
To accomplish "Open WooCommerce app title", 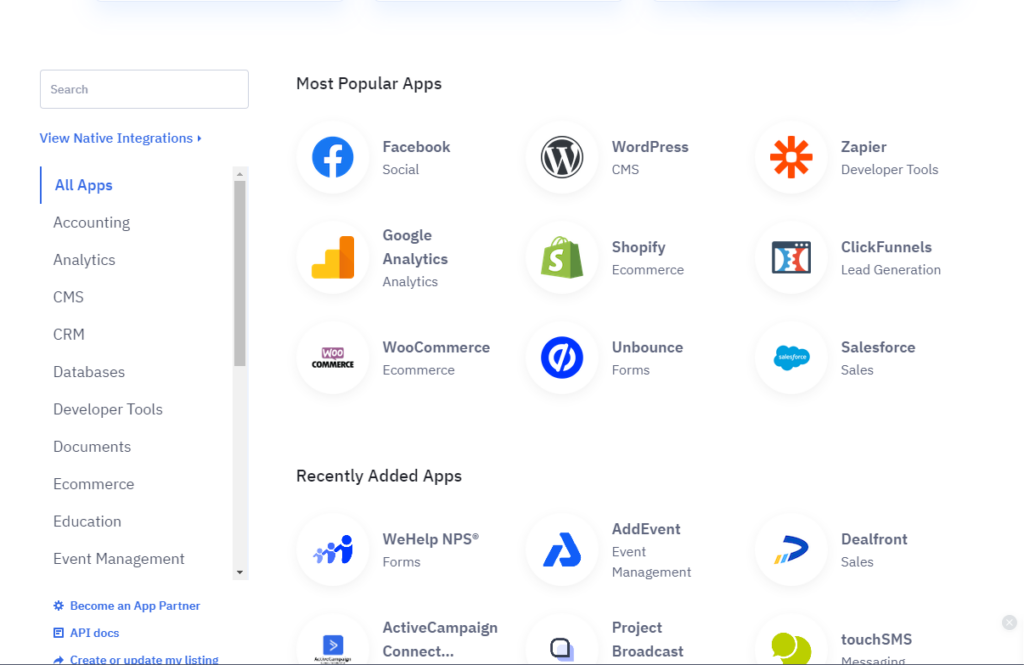I will (x=436, y=348).
